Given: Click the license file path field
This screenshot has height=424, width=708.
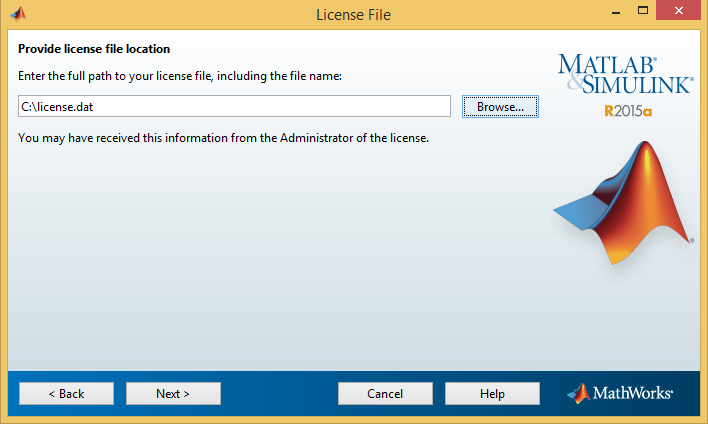Looking at the screenshot, I should (x=234, y=106).
